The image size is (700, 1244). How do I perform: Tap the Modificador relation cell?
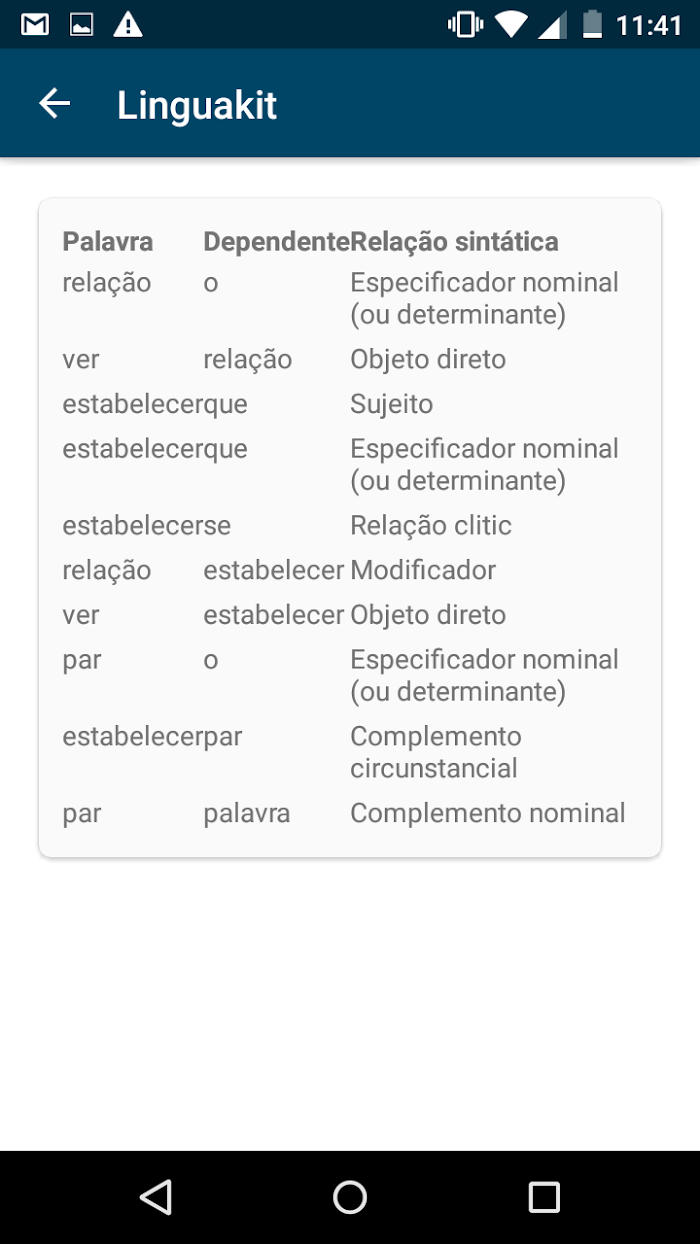[x=423, y=570]
